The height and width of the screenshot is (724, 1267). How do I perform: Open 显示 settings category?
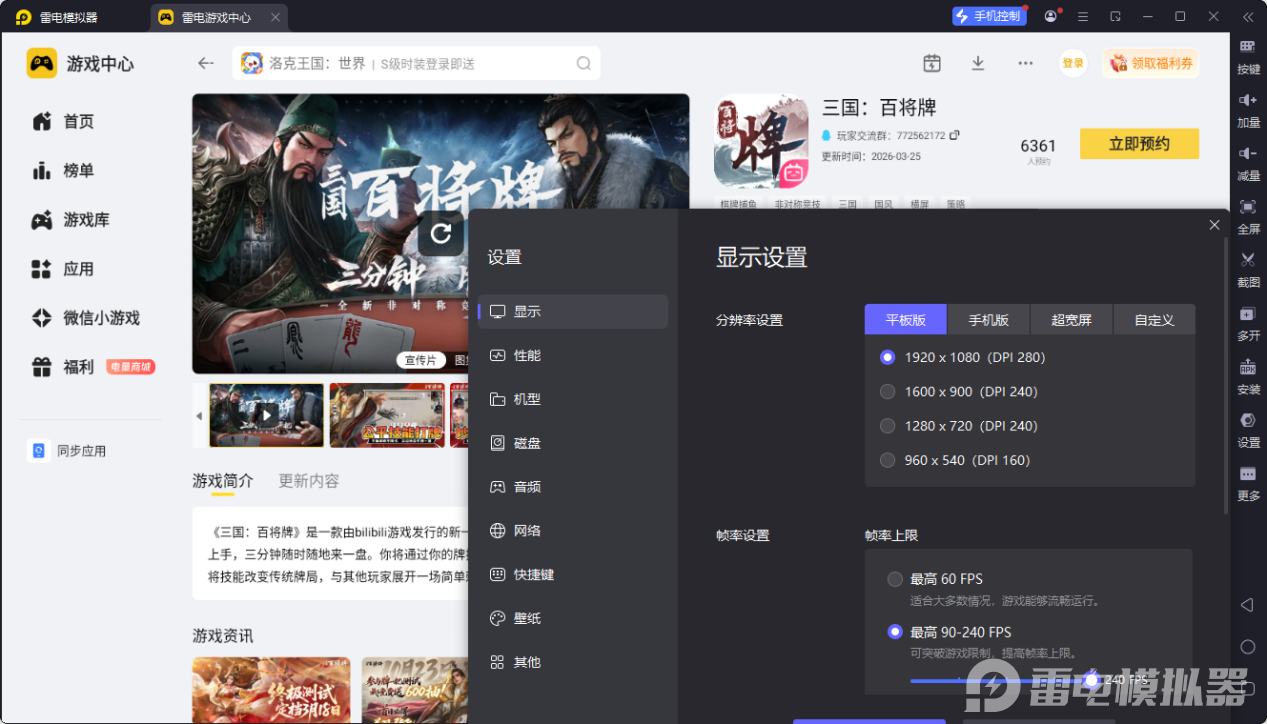tap(573, 311)
